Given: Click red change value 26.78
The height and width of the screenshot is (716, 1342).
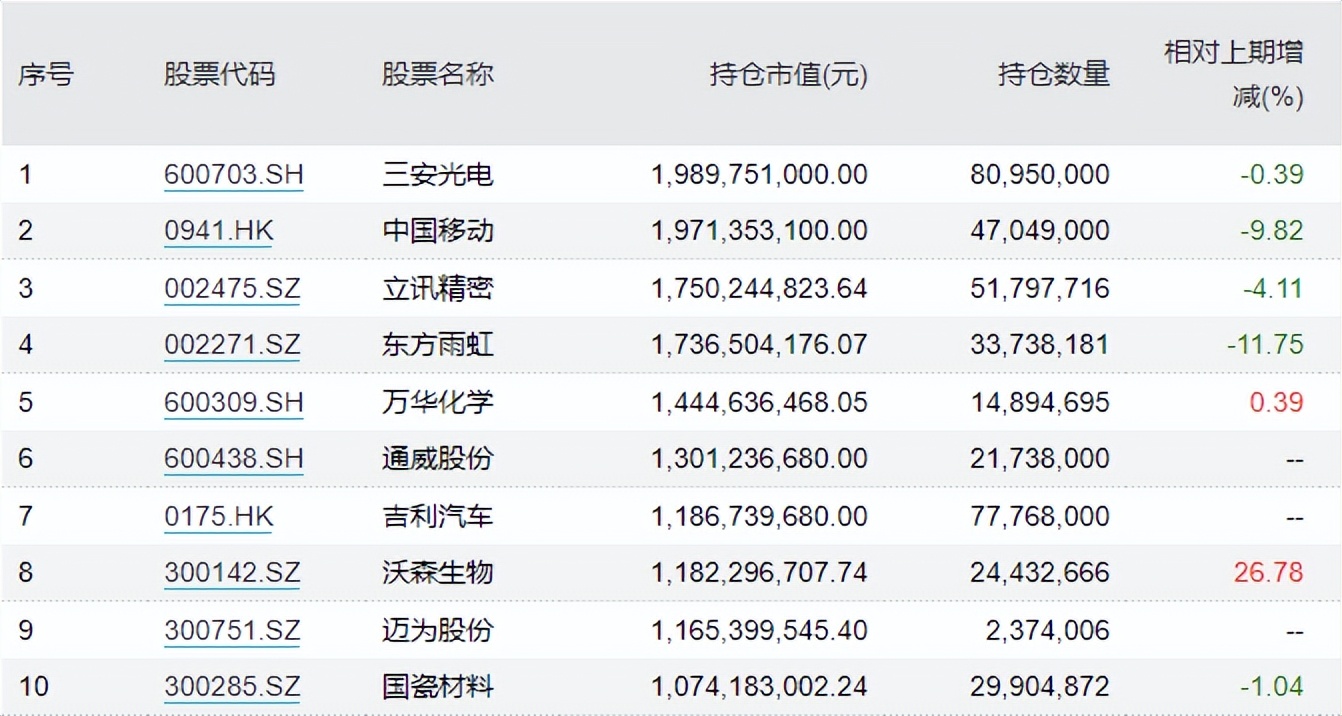Looking at the screenshot, I should (1269, 573).
